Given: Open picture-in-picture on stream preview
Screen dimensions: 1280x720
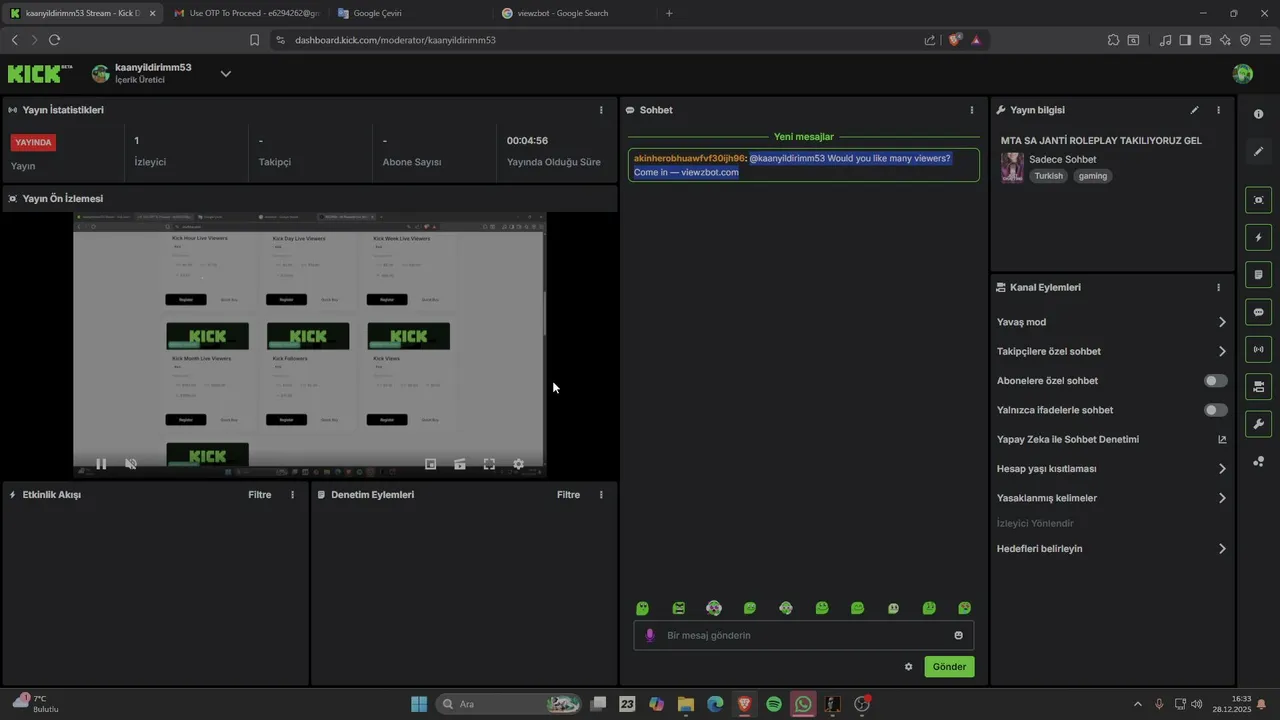Looking at the screenshot, I should coord(431,464).
